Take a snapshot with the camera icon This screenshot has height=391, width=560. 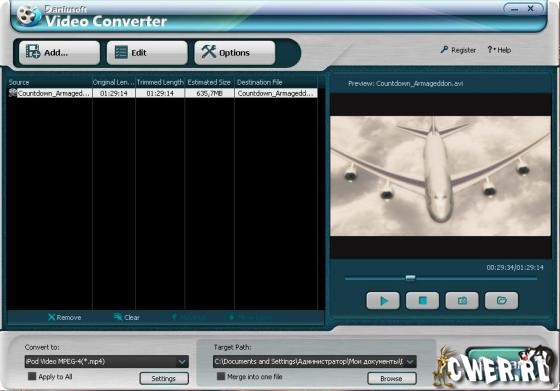(x=462, y=301)
